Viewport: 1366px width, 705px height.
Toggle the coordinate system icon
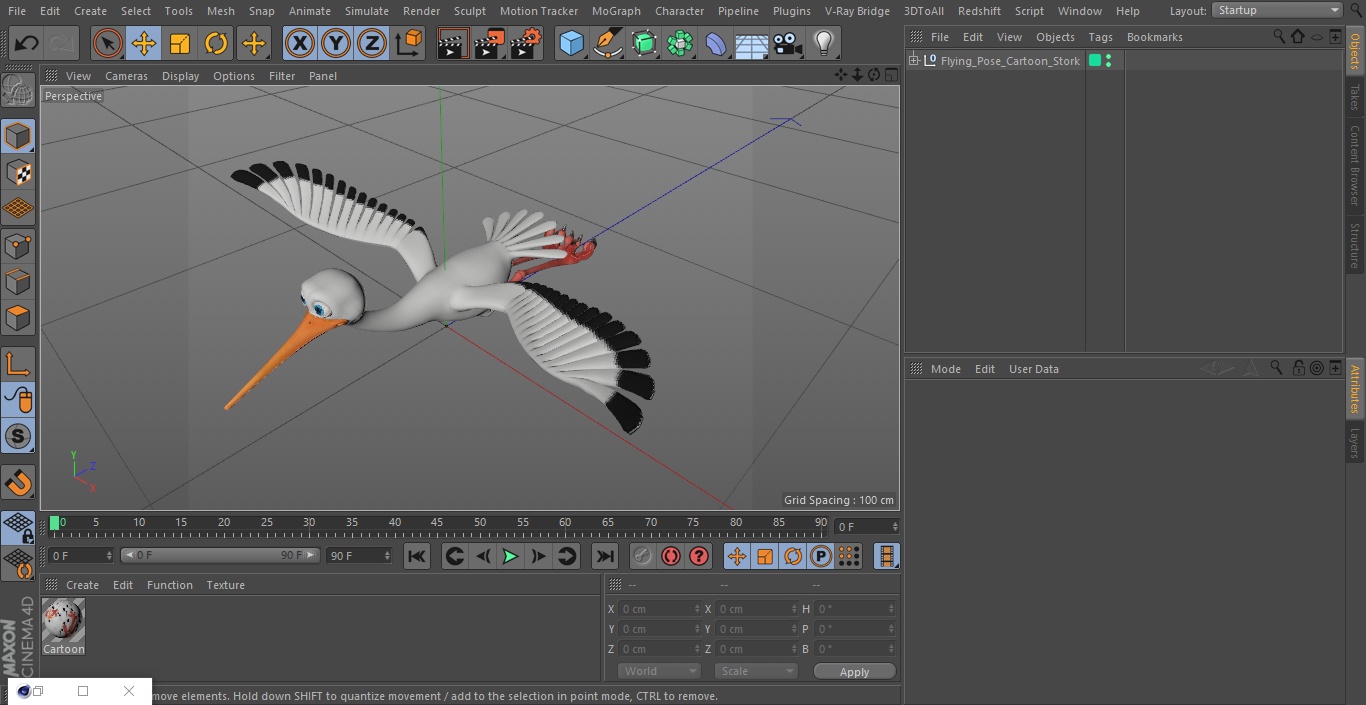(409, 43)
